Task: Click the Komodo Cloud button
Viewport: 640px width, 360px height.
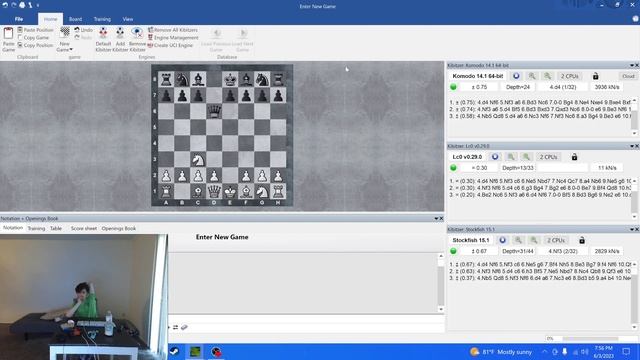Action: (x=628, y=76)
